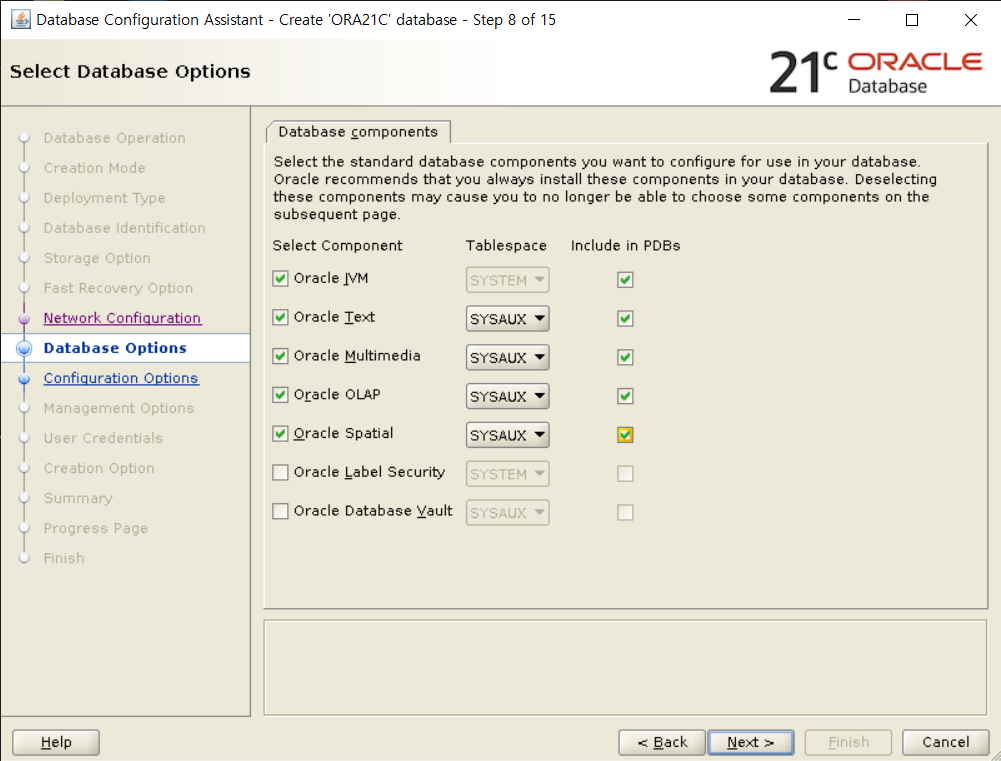Uncheck the Oracle Multimedia component checkbox
Image resolution: width=1001 pixels, height=761 pixels.
pyautogui.click(x=280, y=356)
